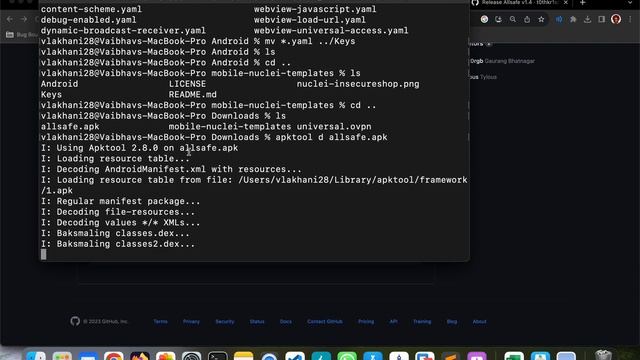The height and width of the screenshot is (360, 640).
Task: Close the Release Allsafe v1.4 tab
Action: [566, 3]
